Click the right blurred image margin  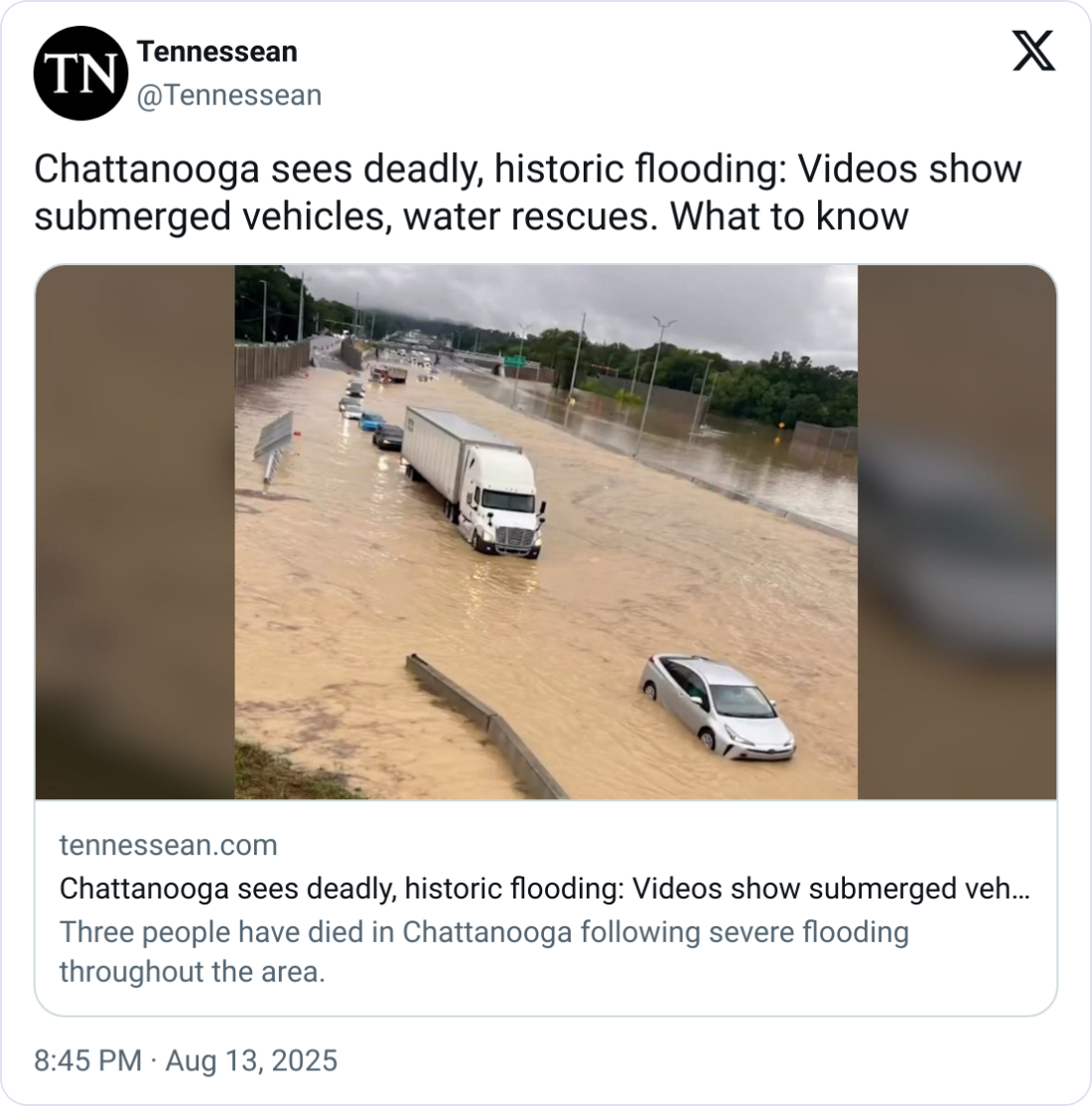click(x=957, y=532)
